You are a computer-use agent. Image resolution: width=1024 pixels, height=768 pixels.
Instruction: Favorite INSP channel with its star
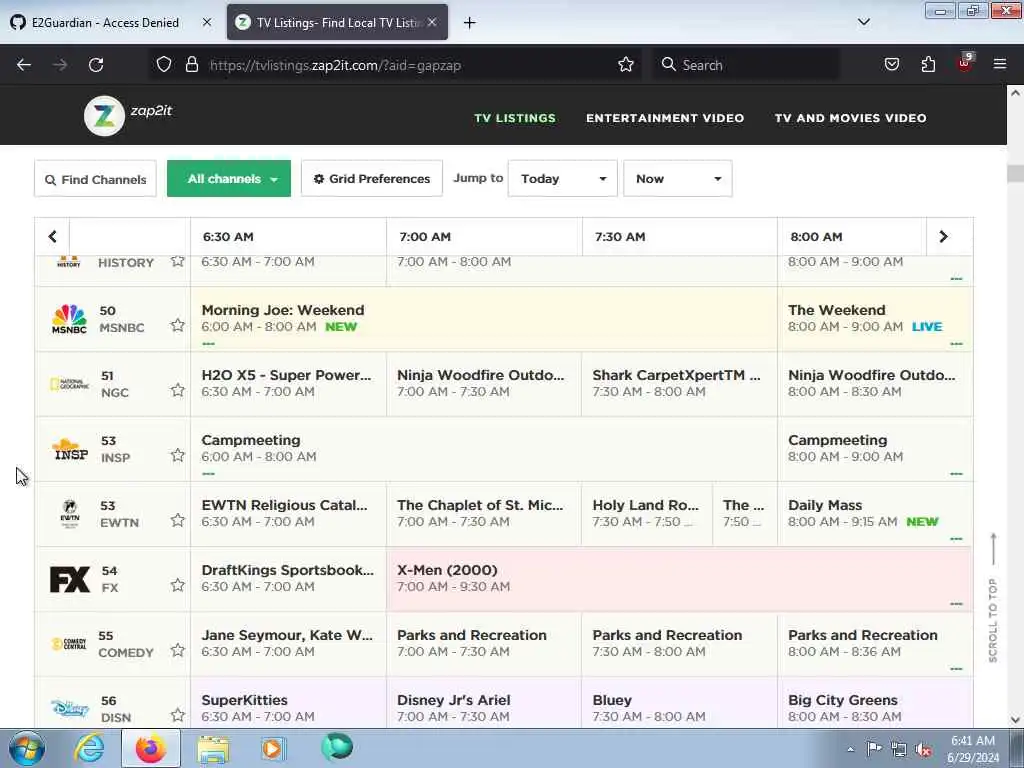pos(178,455)
